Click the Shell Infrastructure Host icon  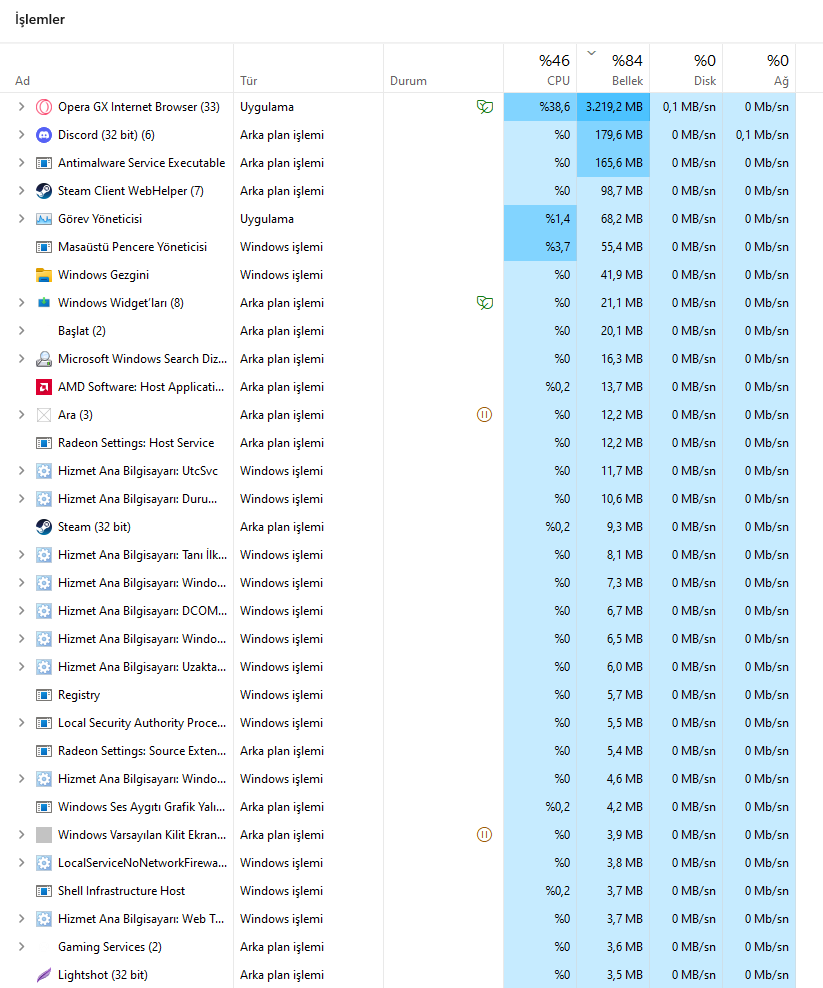point(43,891)
